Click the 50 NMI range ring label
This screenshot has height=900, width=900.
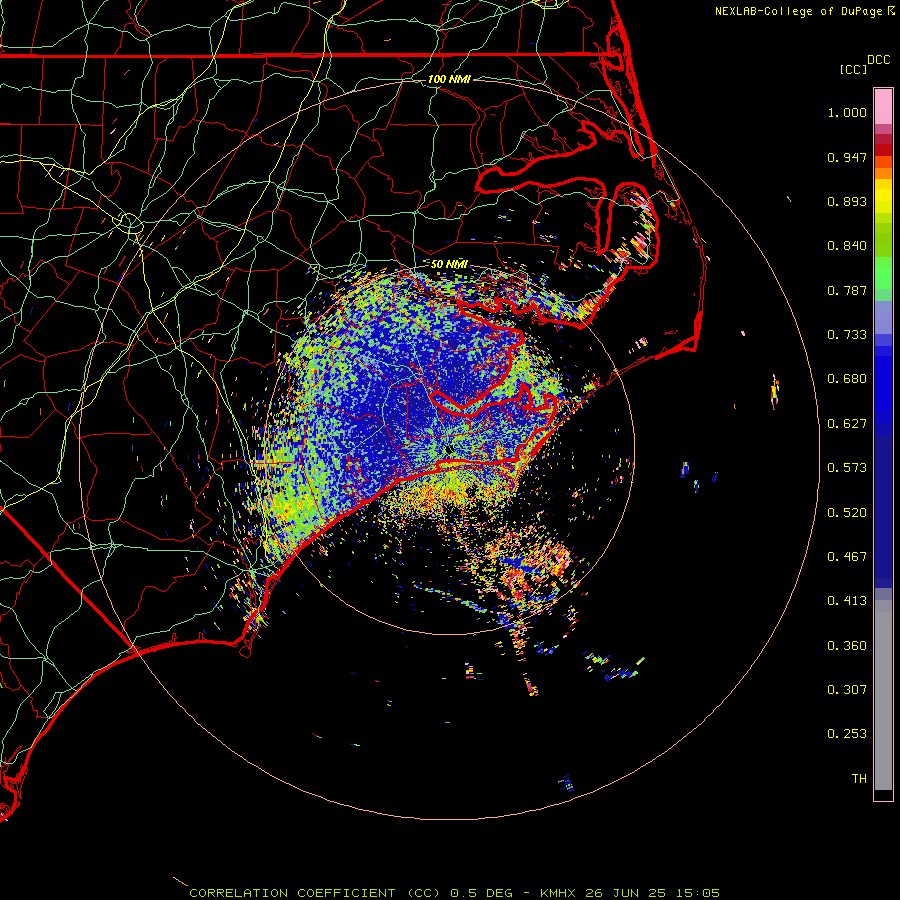click(449, 265)
